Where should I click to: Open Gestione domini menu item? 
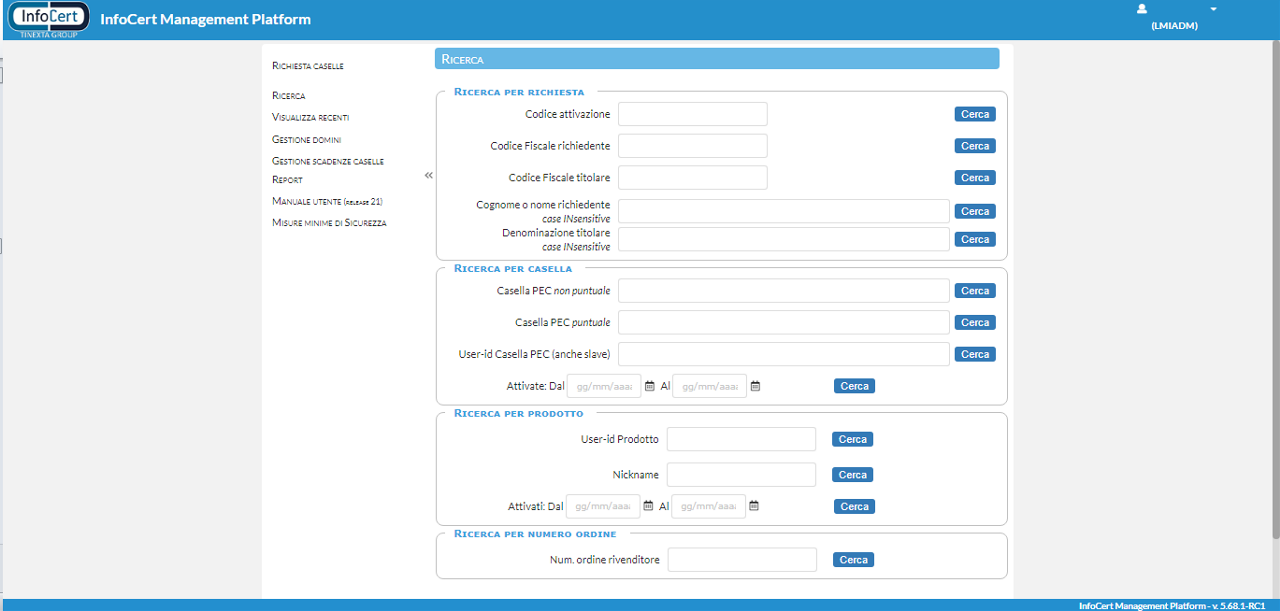306,139
